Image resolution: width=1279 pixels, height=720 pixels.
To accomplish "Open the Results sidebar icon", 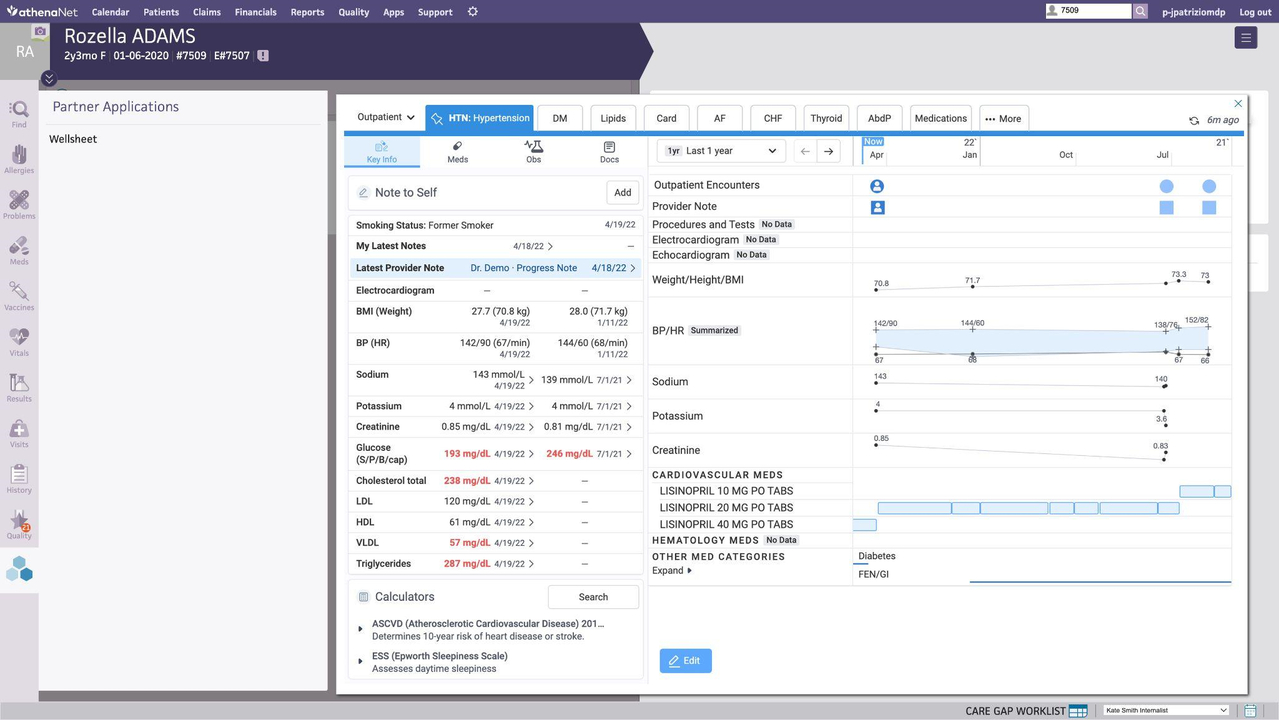I will 19,386.
